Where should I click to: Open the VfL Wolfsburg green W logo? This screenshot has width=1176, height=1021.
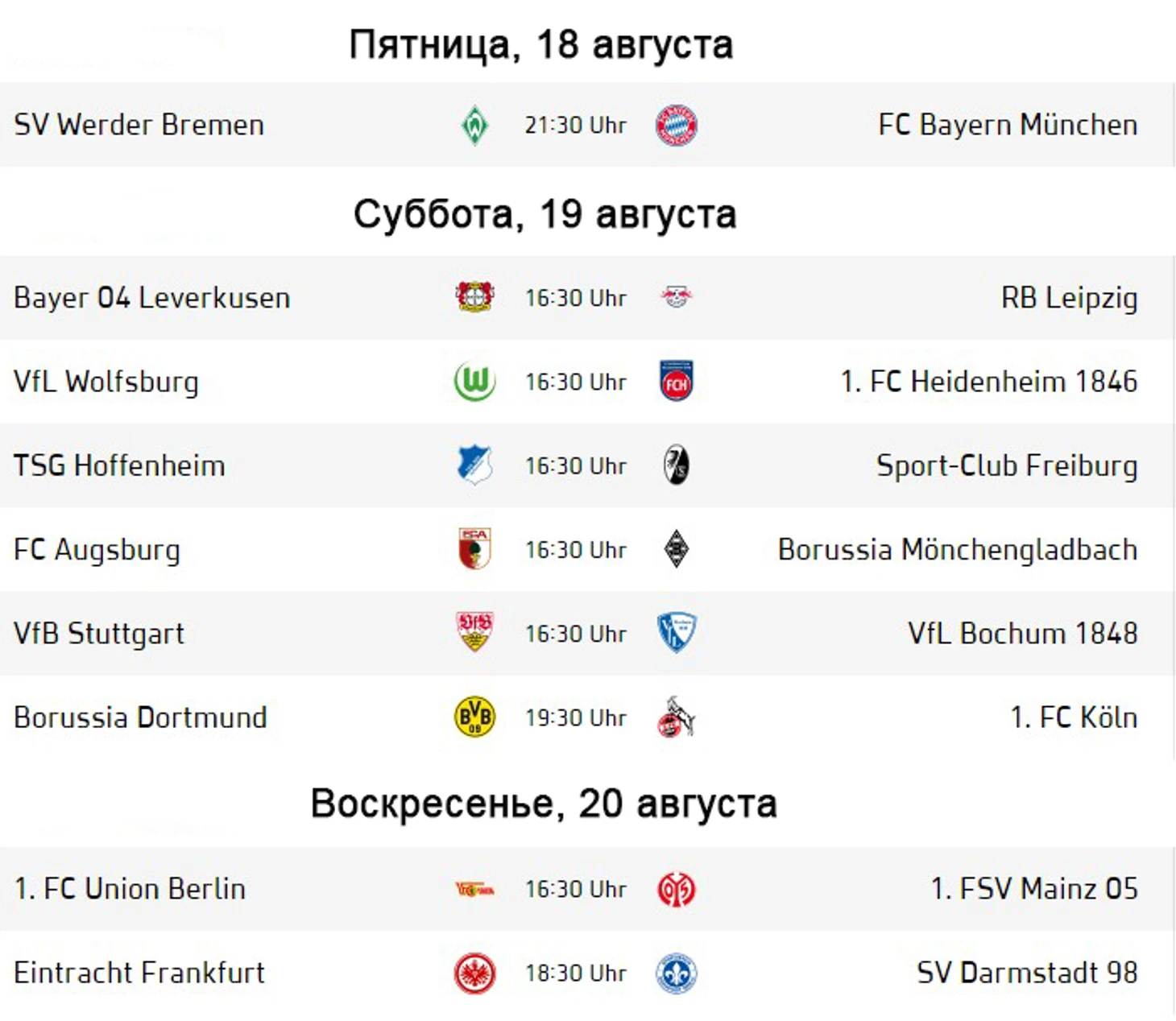click(474, 382)
